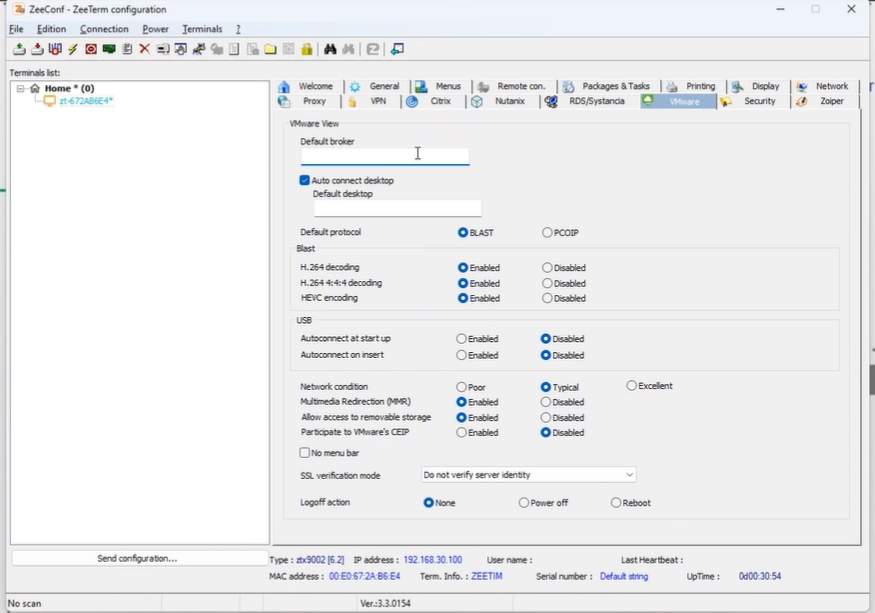Click the first green-arrow tray toolbar icon
This screenshot has height=613, width=875.
(19, 49)
